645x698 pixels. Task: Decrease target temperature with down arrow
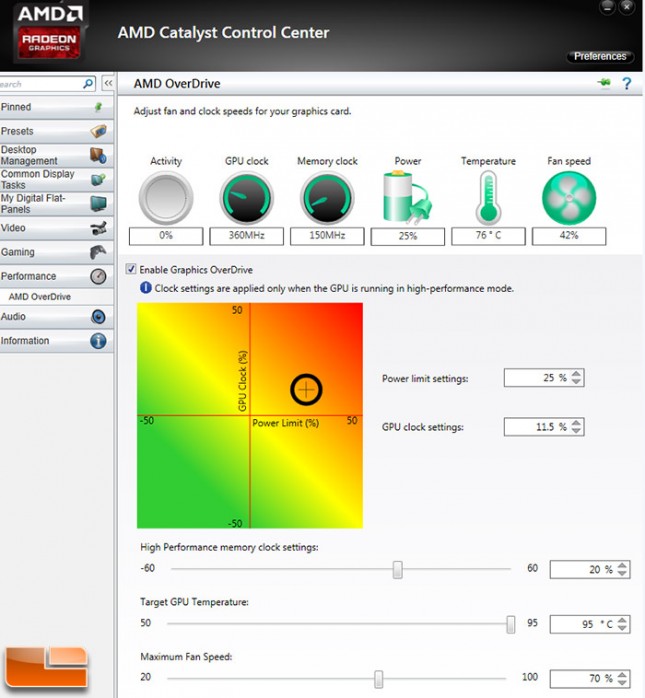coord(622,628)
